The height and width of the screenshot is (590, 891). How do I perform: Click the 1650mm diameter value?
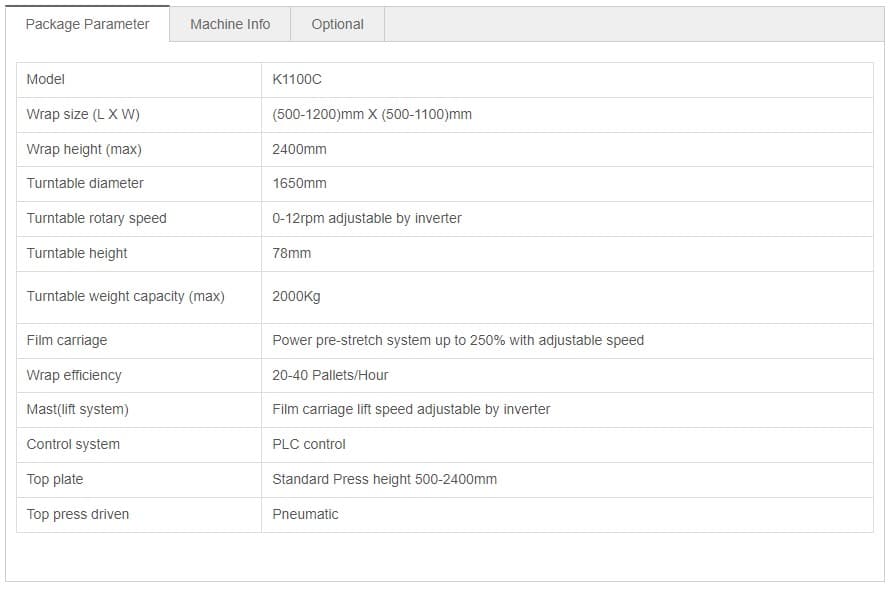[x=299, y=183]
